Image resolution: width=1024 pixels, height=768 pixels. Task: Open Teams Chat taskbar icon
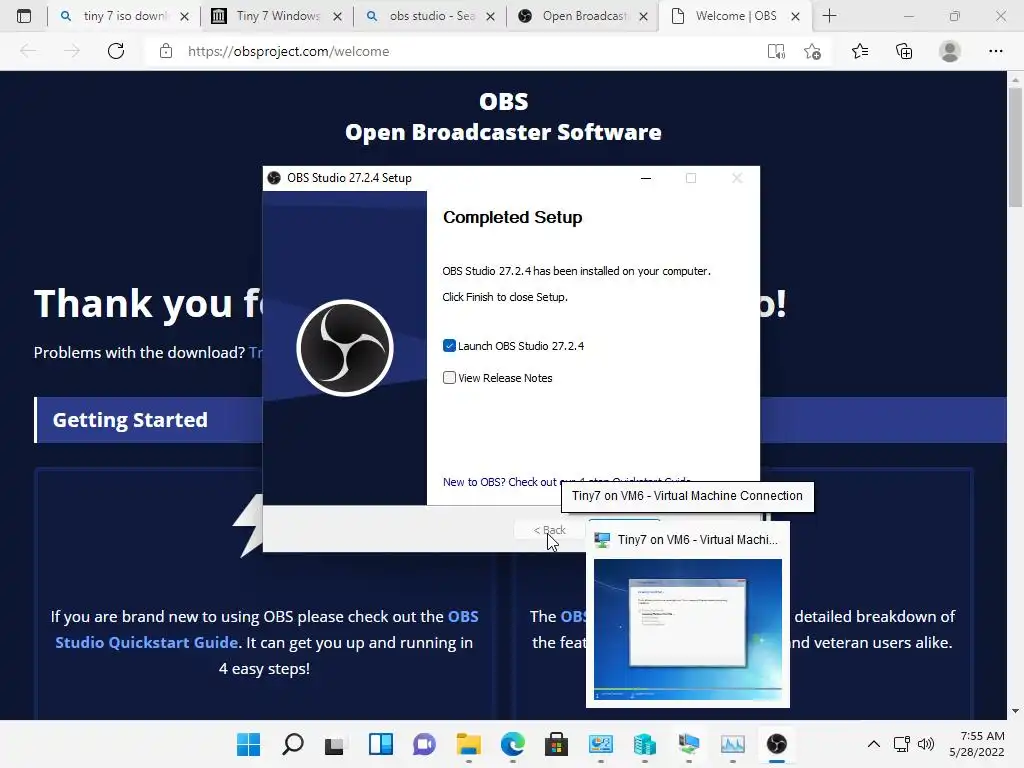point(424,744)
